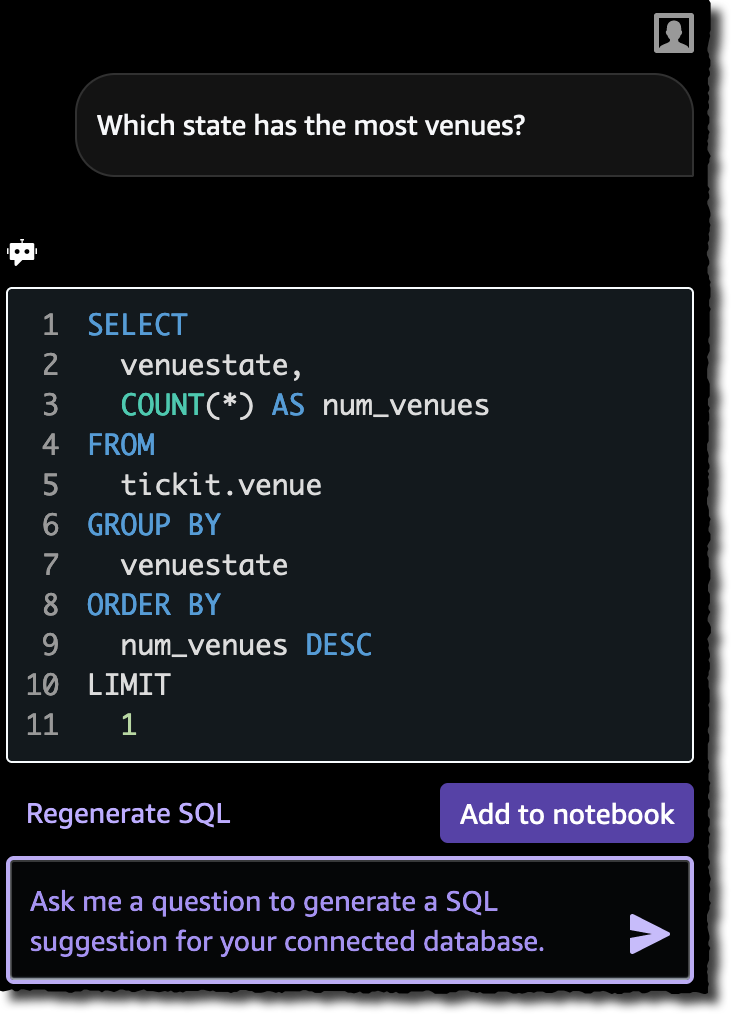Click the FROM keyword on line 4
732x1014 pixels.
pos(121,444)
